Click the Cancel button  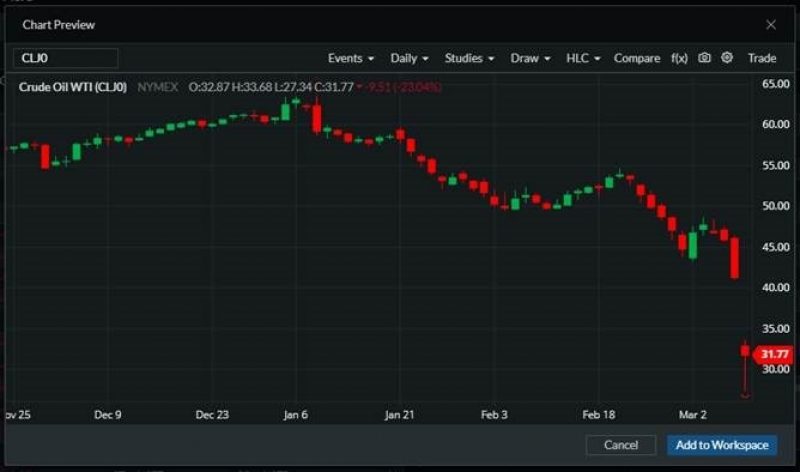[x=621, y=445]
